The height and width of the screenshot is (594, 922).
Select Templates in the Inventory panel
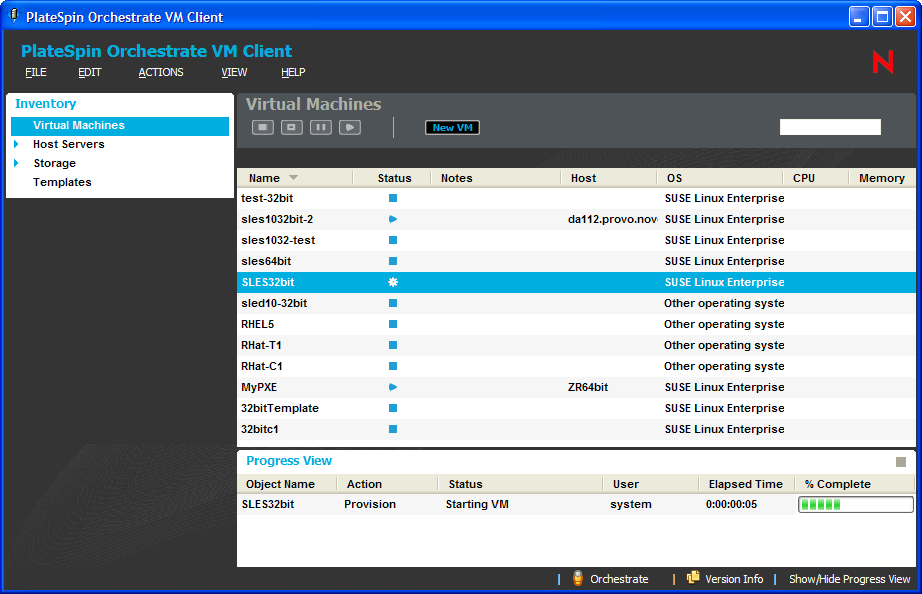tap(62, 182)
